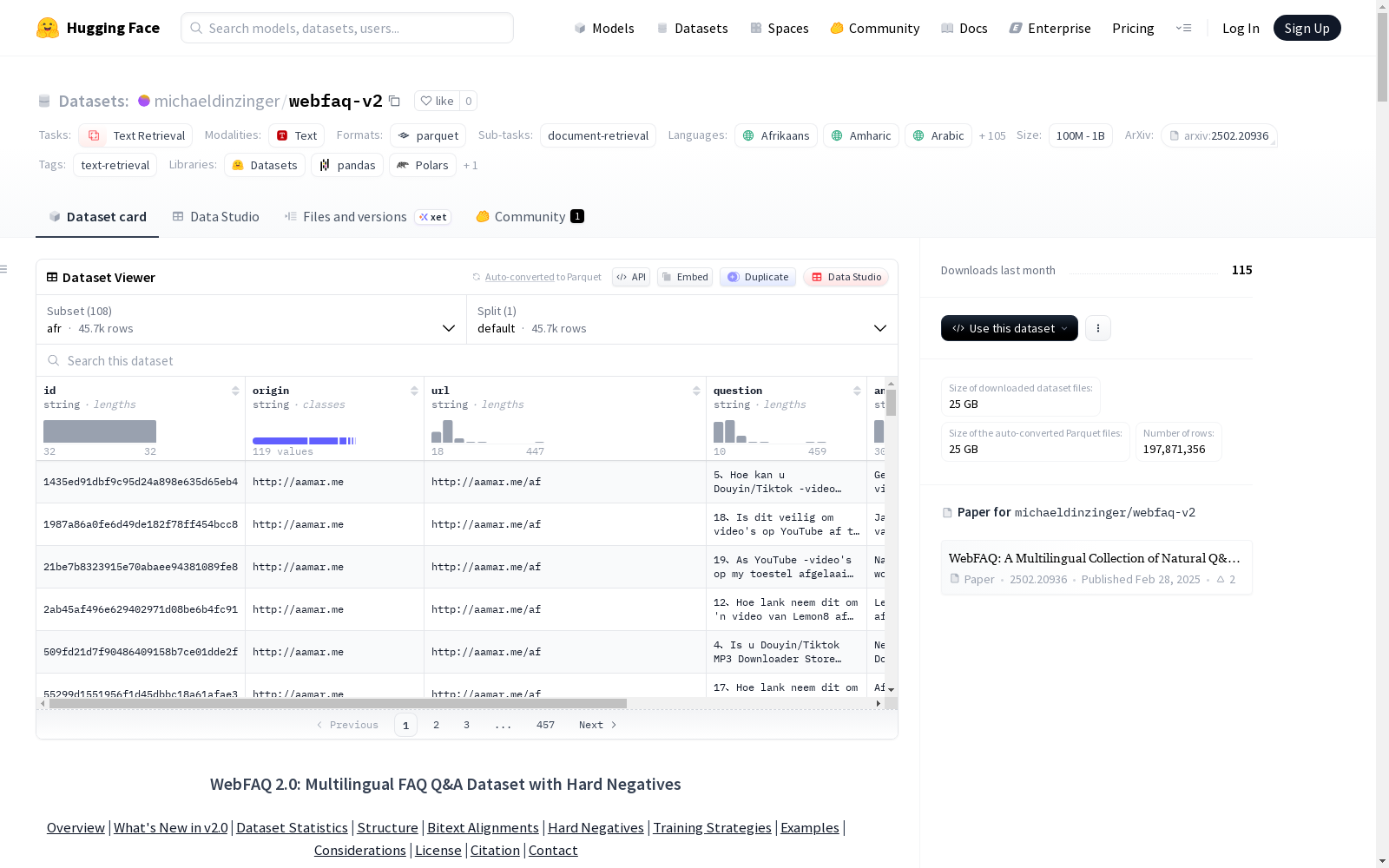Copy dataset name with the copy icon
Viewport: 1389px width, 868px height.
394,101
